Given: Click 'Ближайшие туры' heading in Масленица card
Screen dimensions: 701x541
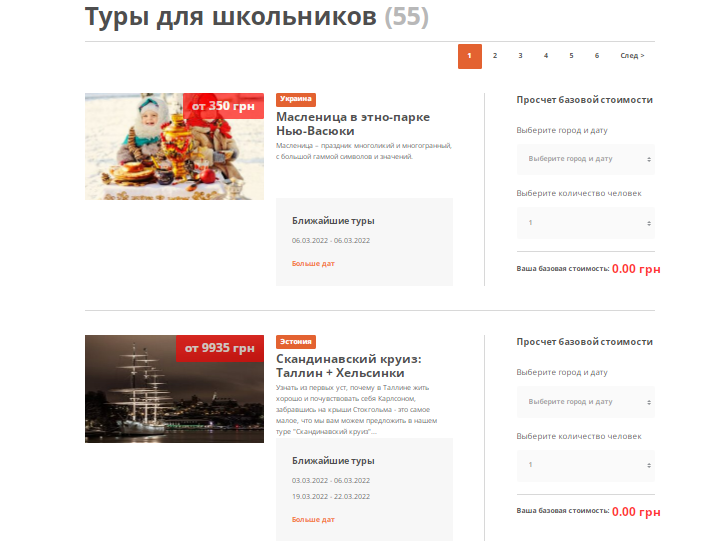Looking at the screenshot, I should click(333, 221).
